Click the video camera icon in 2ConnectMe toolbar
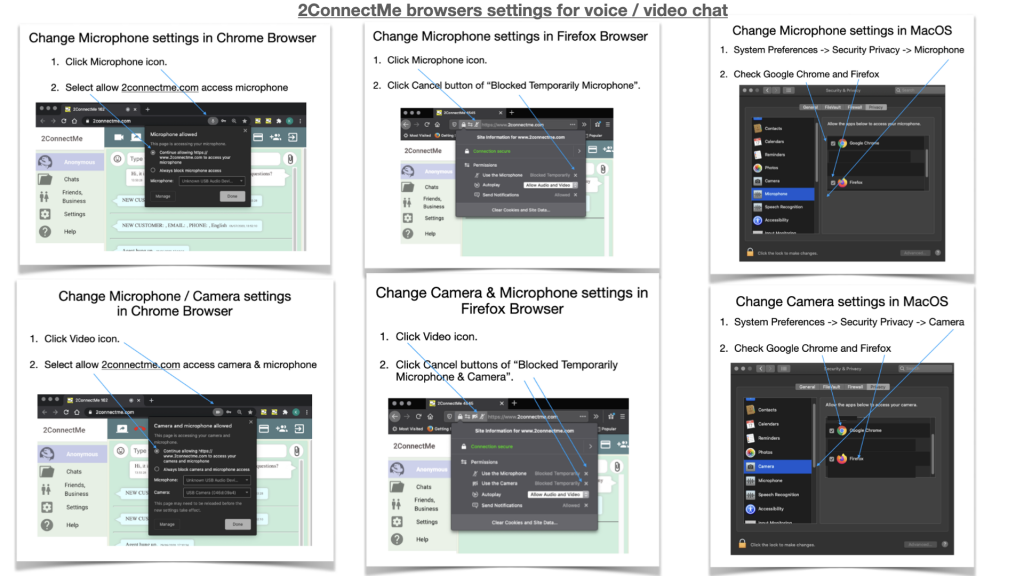 [119, 135]
